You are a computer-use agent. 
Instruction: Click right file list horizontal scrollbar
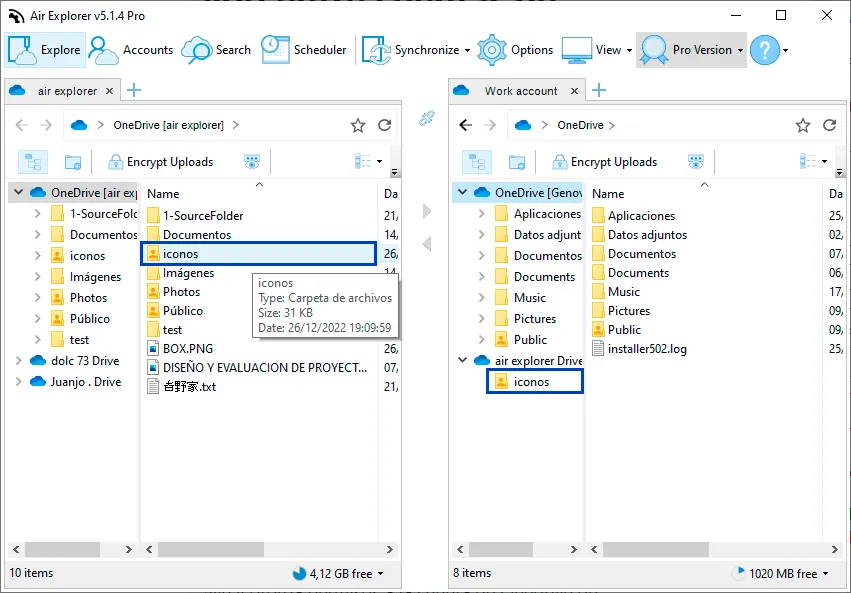point(656,550)
